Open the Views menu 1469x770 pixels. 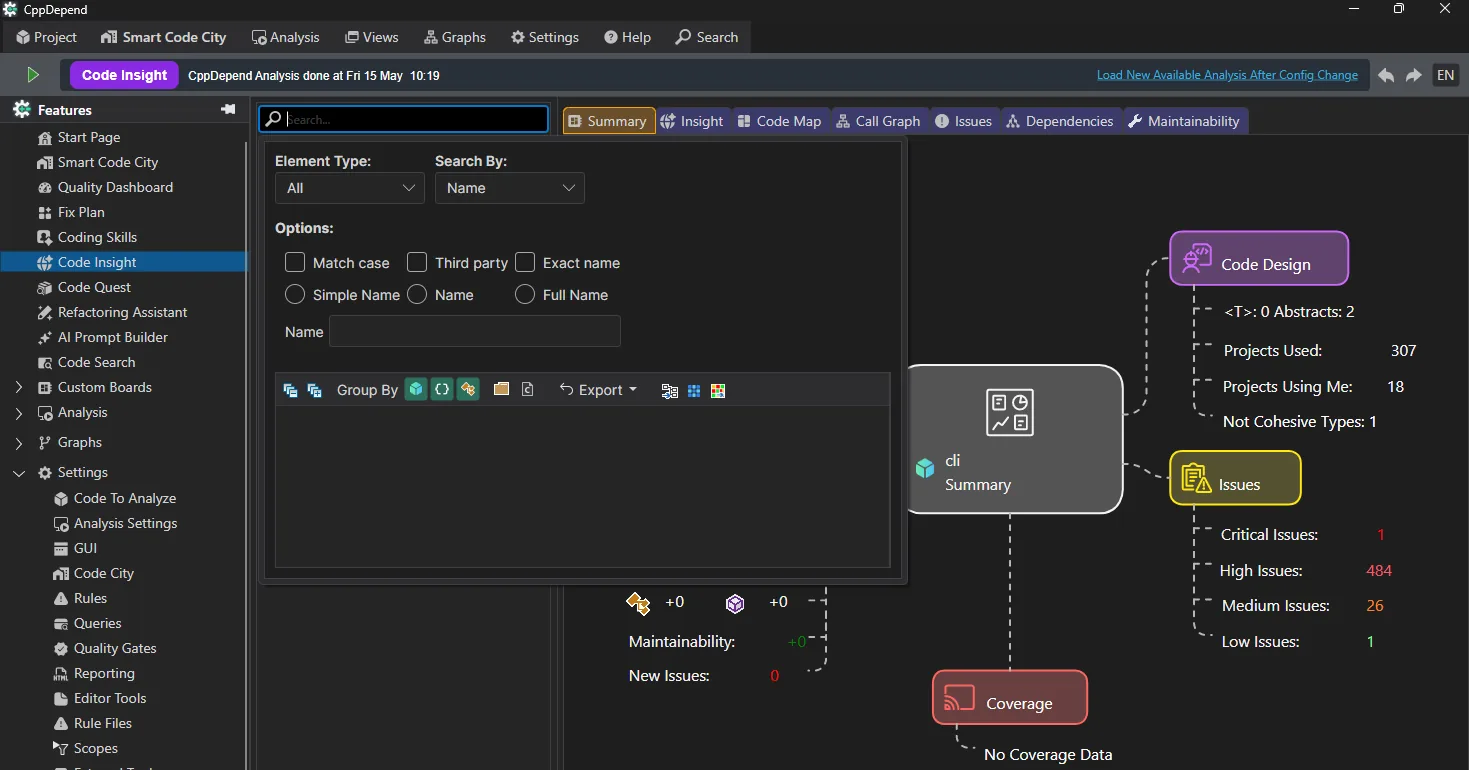371,37
